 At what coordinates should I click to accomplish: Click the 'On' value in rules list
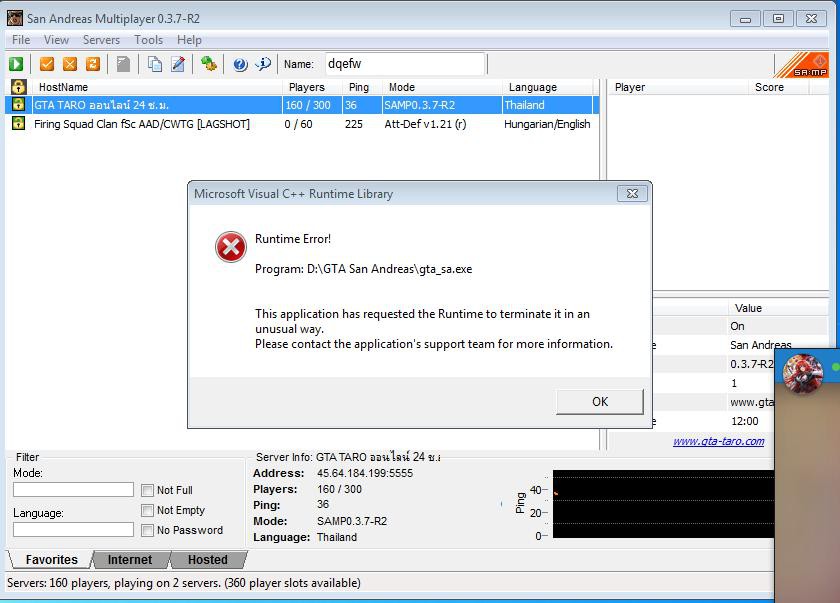pyautogui.click(x=737, y=326)
